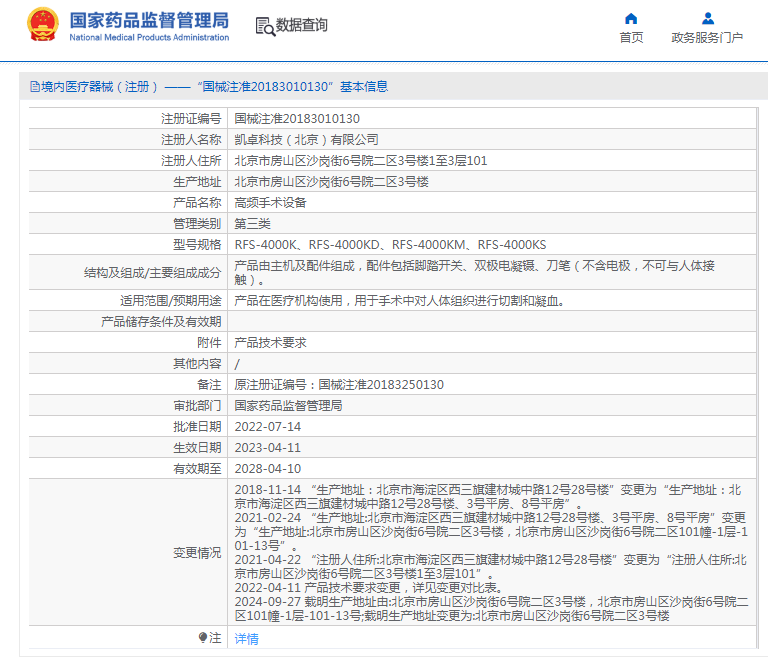Click the 2021-04-22 change record line
The height and width of the screenshot is (665, 768).
[x=491, y=567]
